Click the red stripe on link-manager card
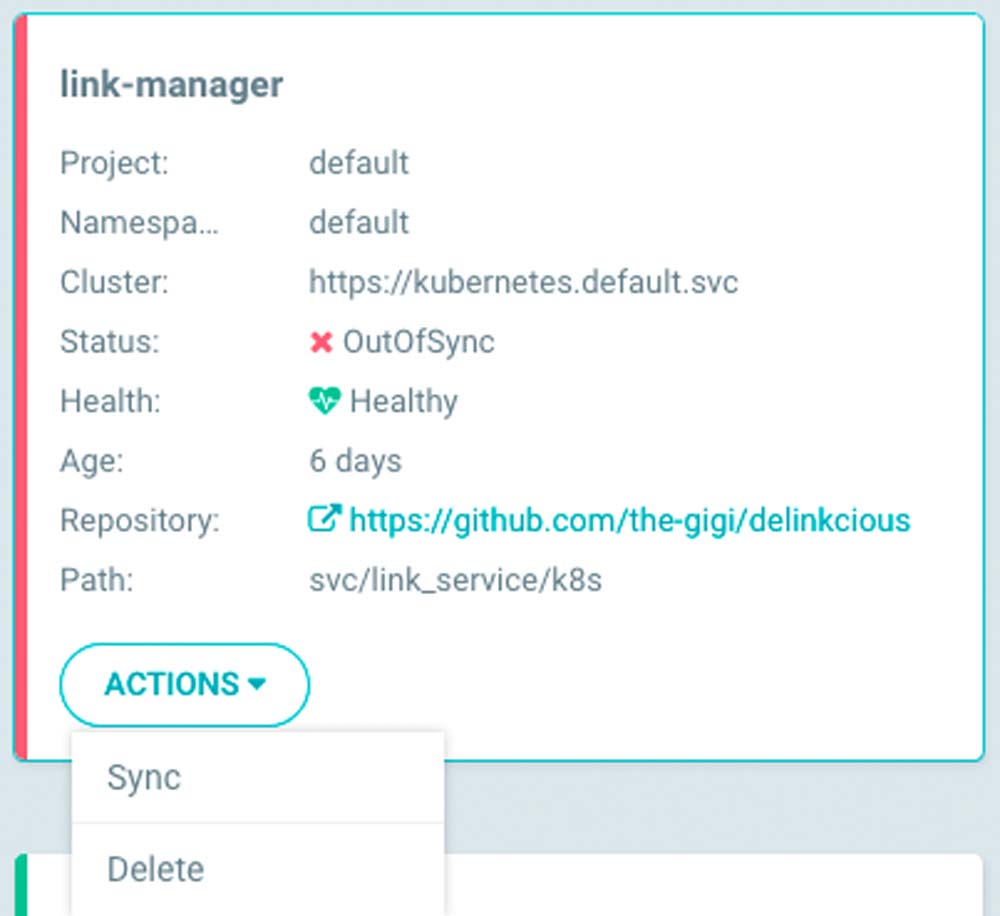 tap(21, 388)
